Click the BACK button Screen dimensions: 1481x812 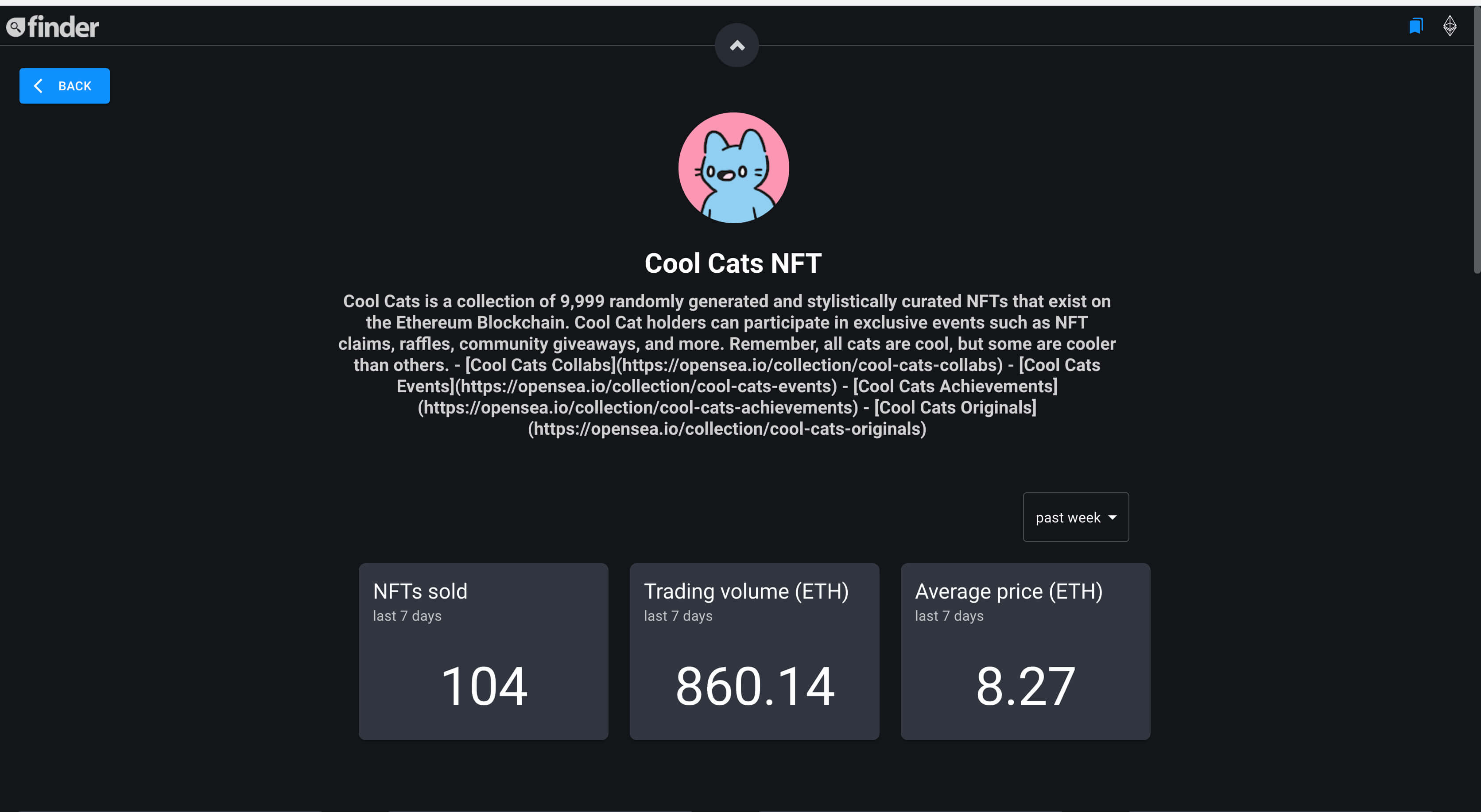click(64, 86)
